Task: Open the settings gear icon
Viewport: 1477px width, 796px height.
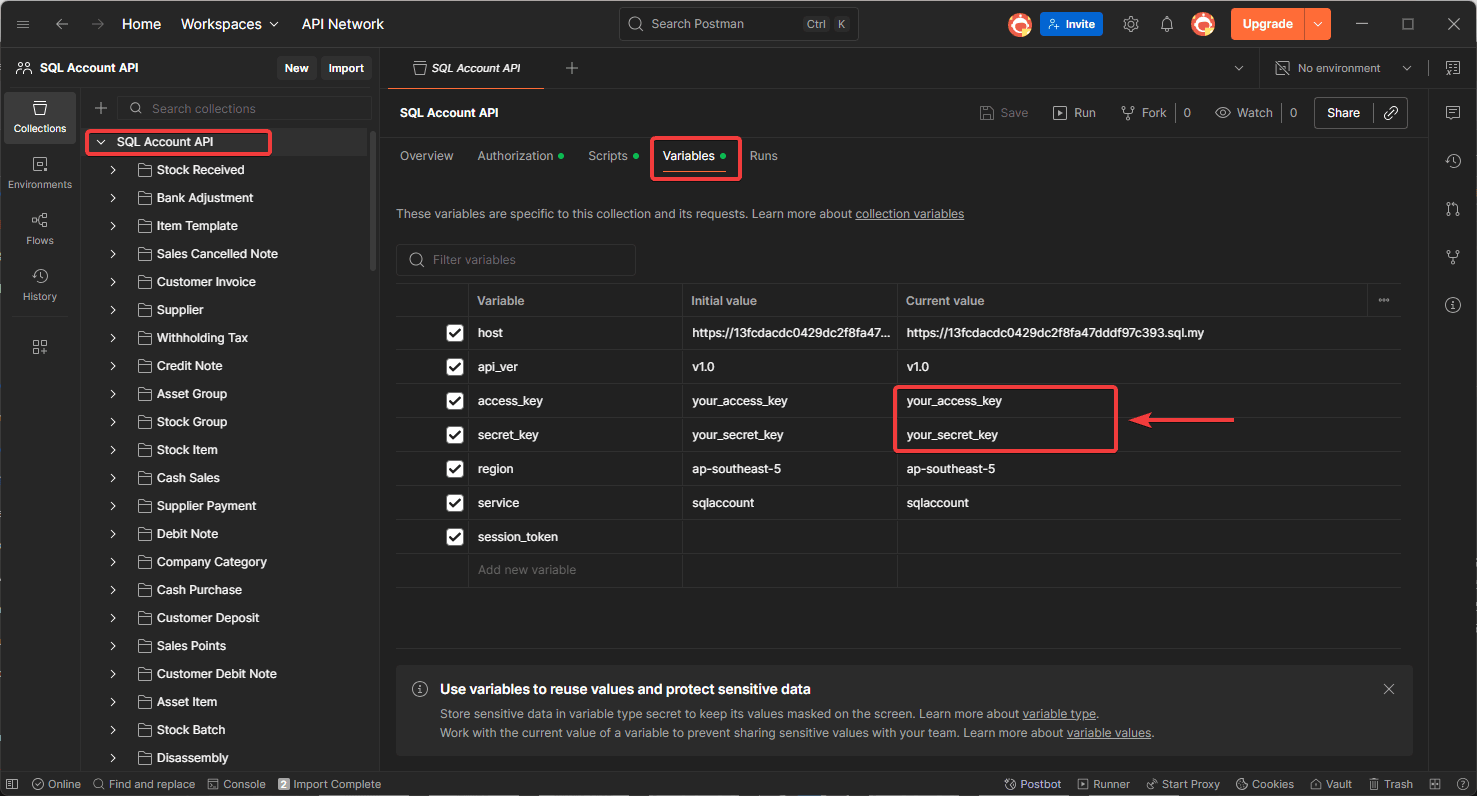Action: tap(1131, 24)
